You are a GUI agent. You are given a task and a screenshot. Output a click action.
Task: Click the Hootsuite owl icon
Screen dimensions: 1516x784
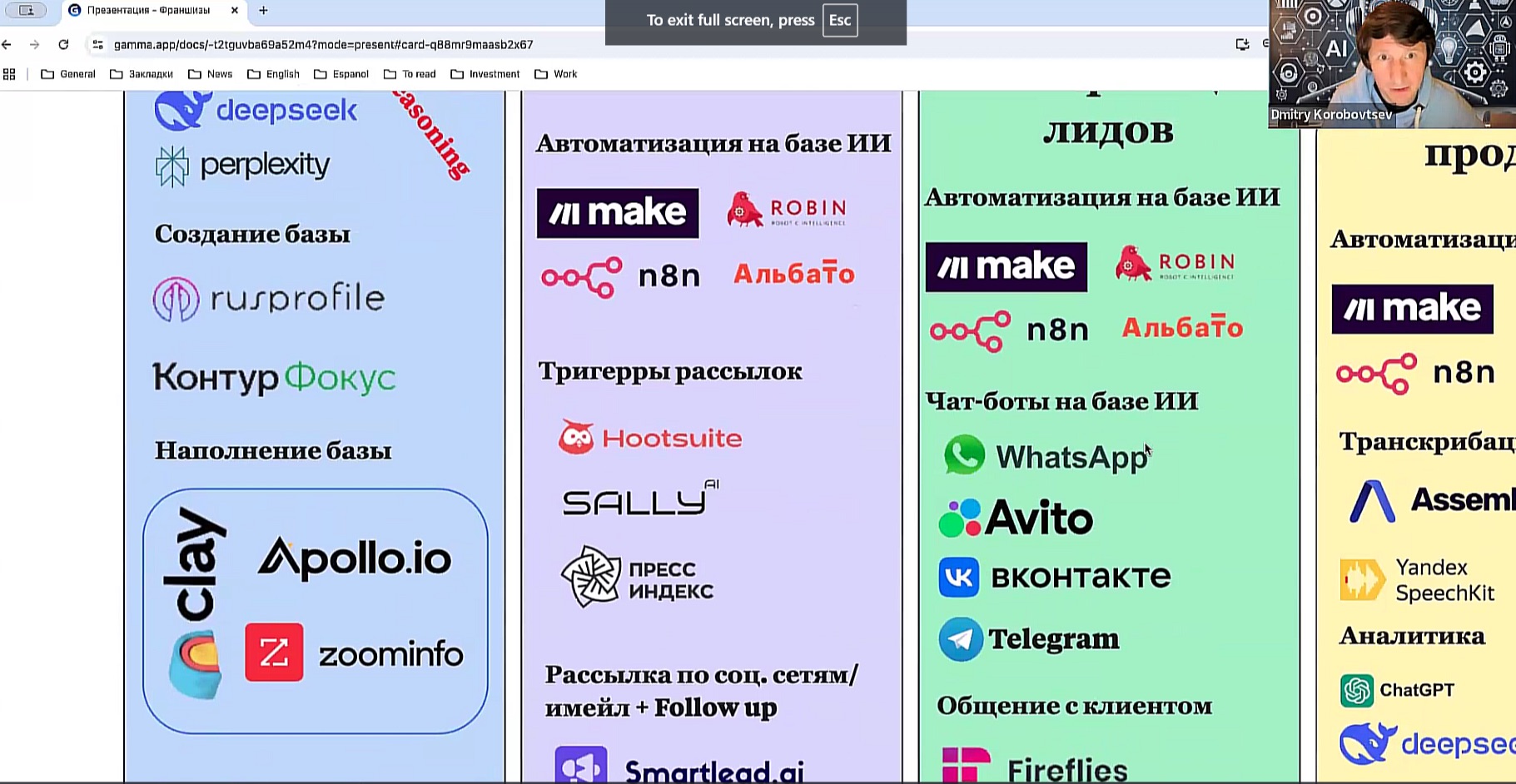pyautogui.click(x=576, y=437)
